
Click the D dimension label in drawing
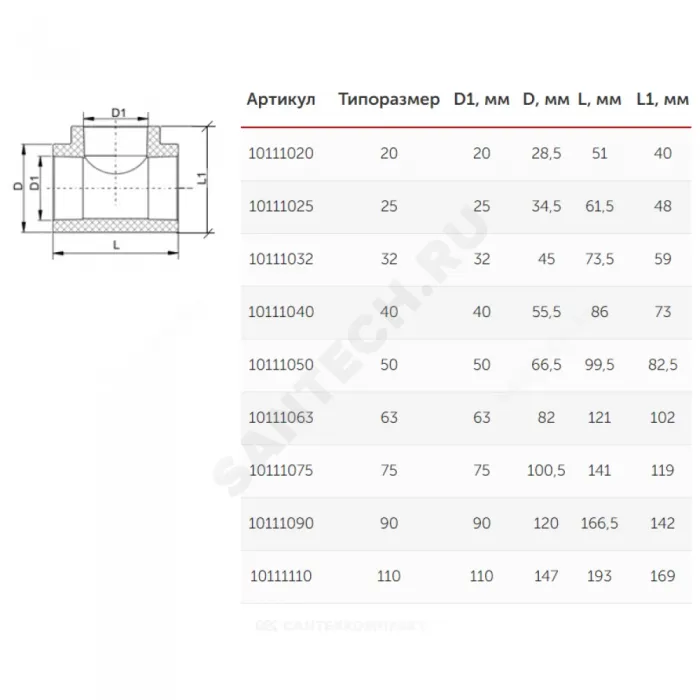18,186
